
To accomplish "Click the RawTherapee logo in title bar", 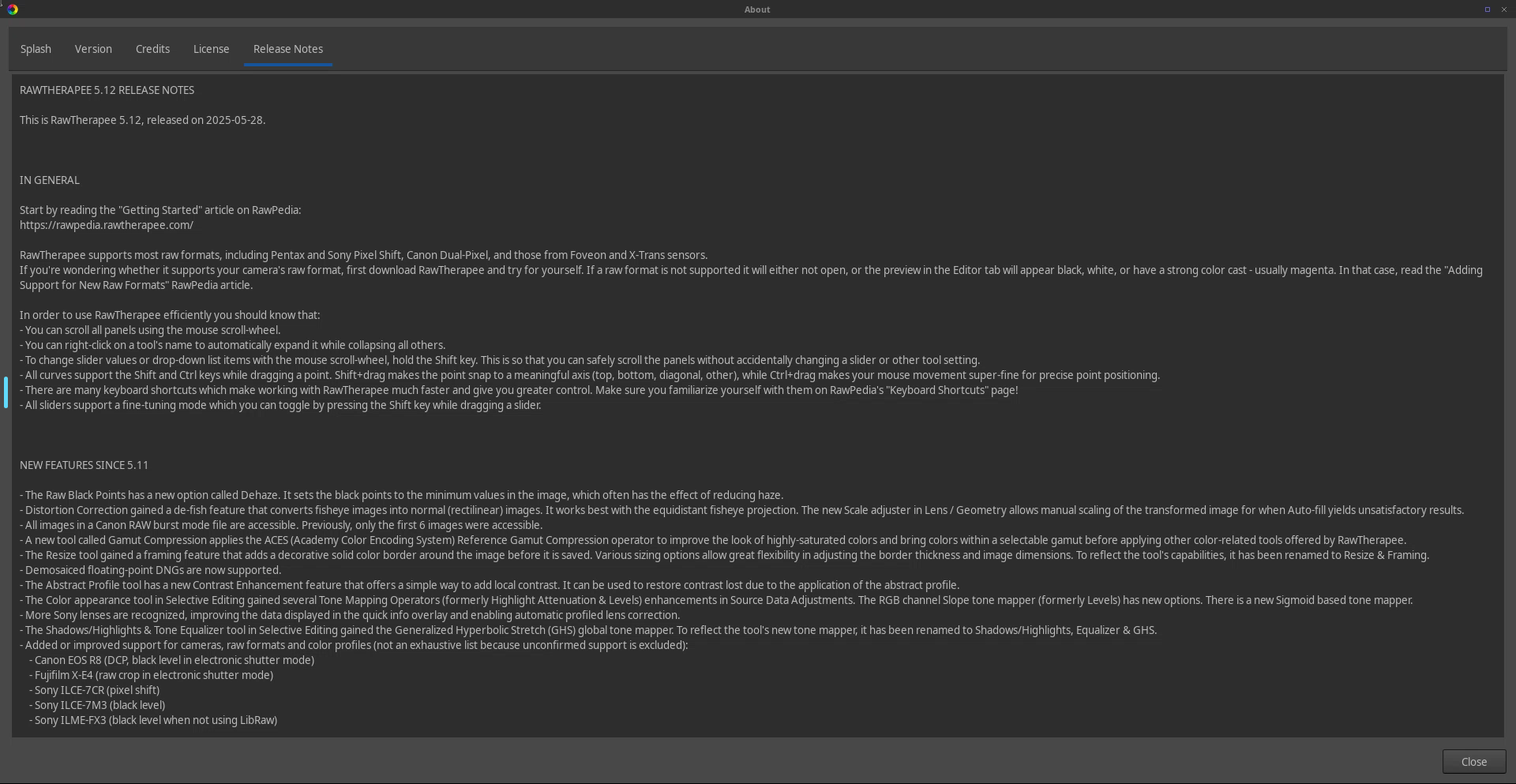I will pyautogui.click(x=13, y=9).
